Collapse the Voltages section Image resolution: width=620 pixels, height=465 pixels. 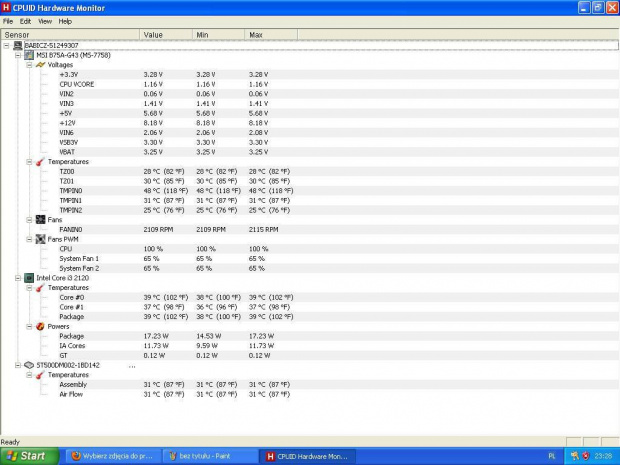(x=29, y=65)
